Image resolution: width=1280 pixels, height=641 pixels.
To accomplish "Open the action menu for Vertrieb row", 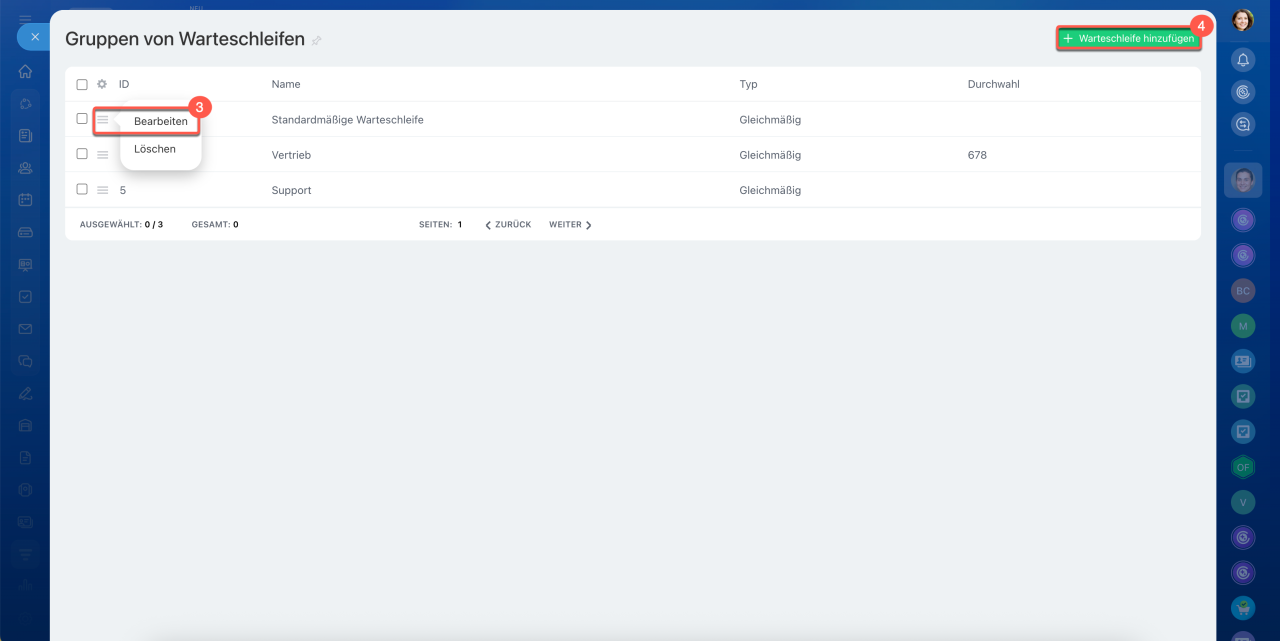I will coord(102,155).
